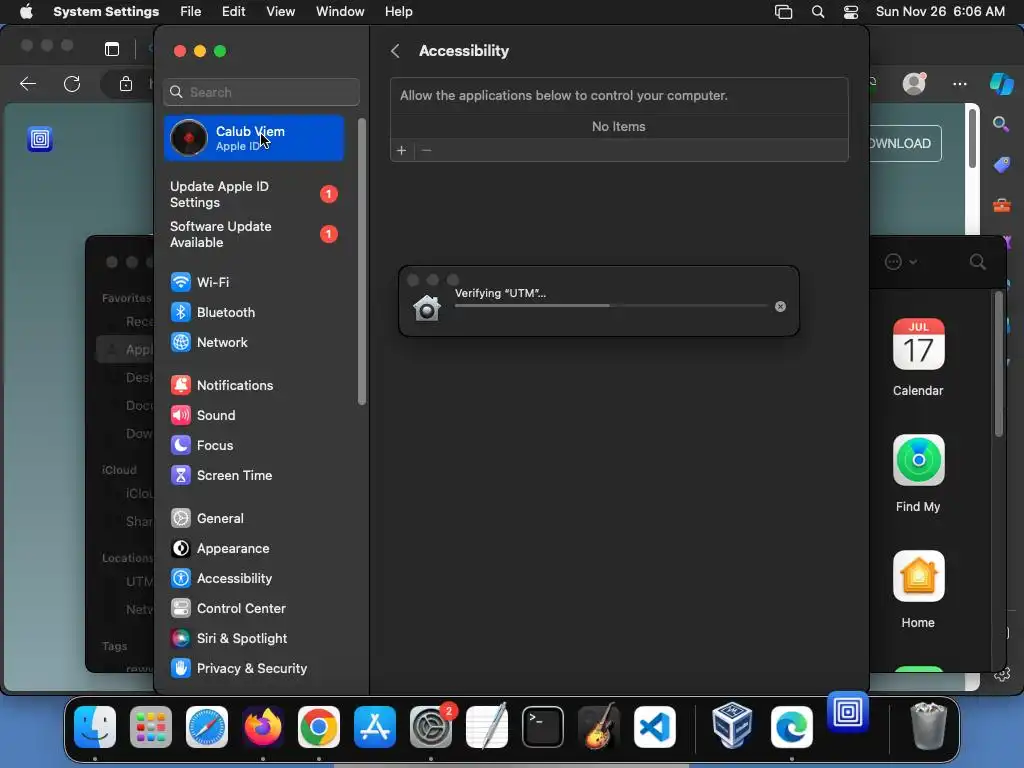This screenshot has height=768, width=1024.
Task: Open Bluetooth settings pane
Action: click(212, 312)
